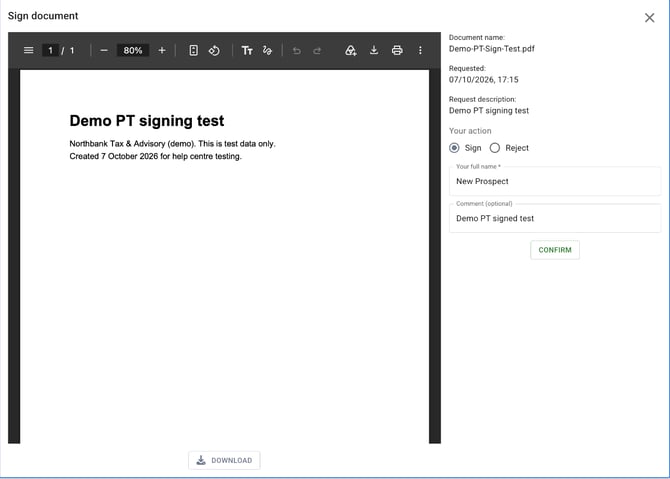Click the toolbar download arrow icon
670x479 pixels.
pos(374,50)
